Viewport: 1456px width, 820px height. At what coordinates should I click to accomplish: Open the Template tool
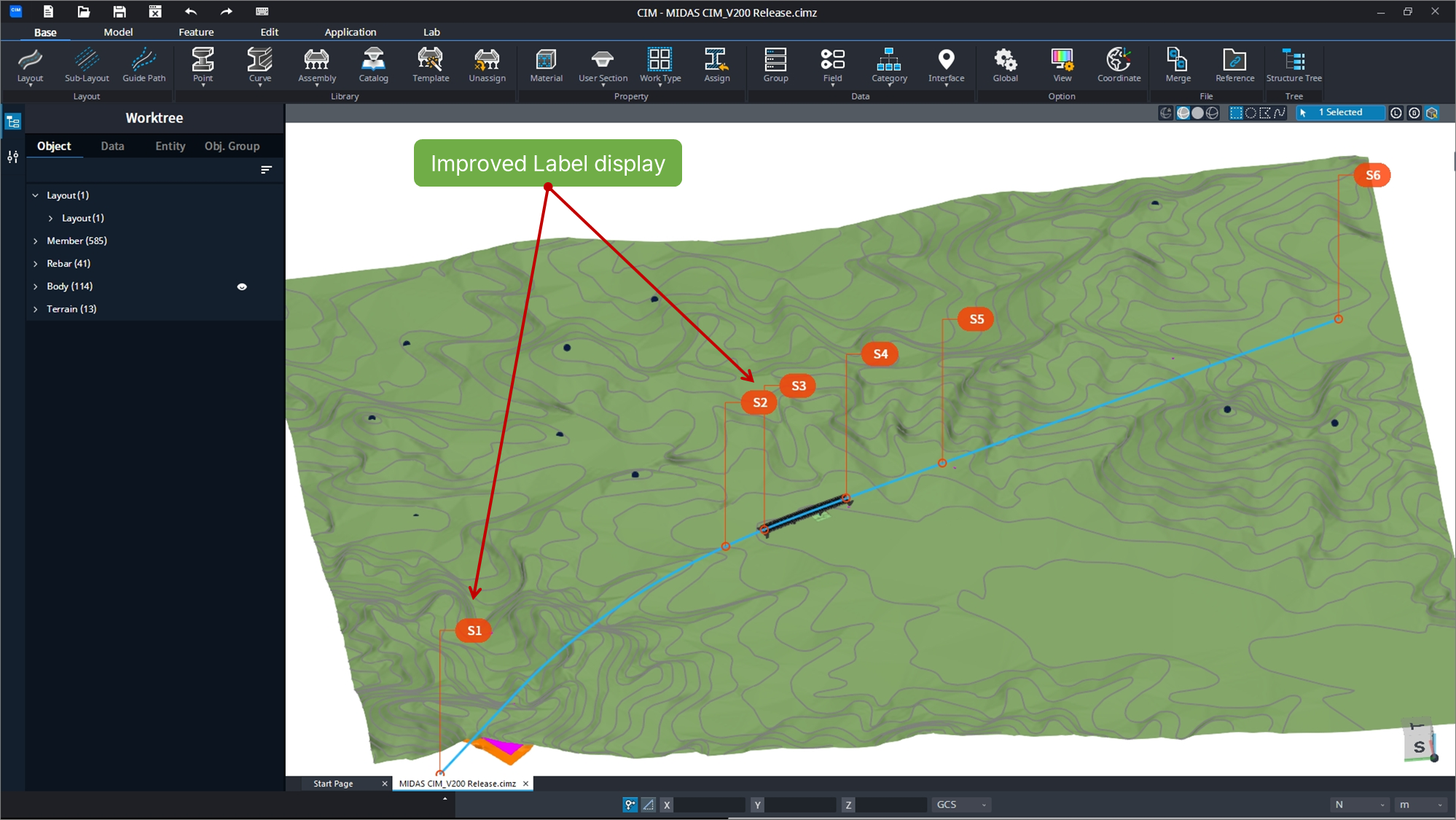431,66
